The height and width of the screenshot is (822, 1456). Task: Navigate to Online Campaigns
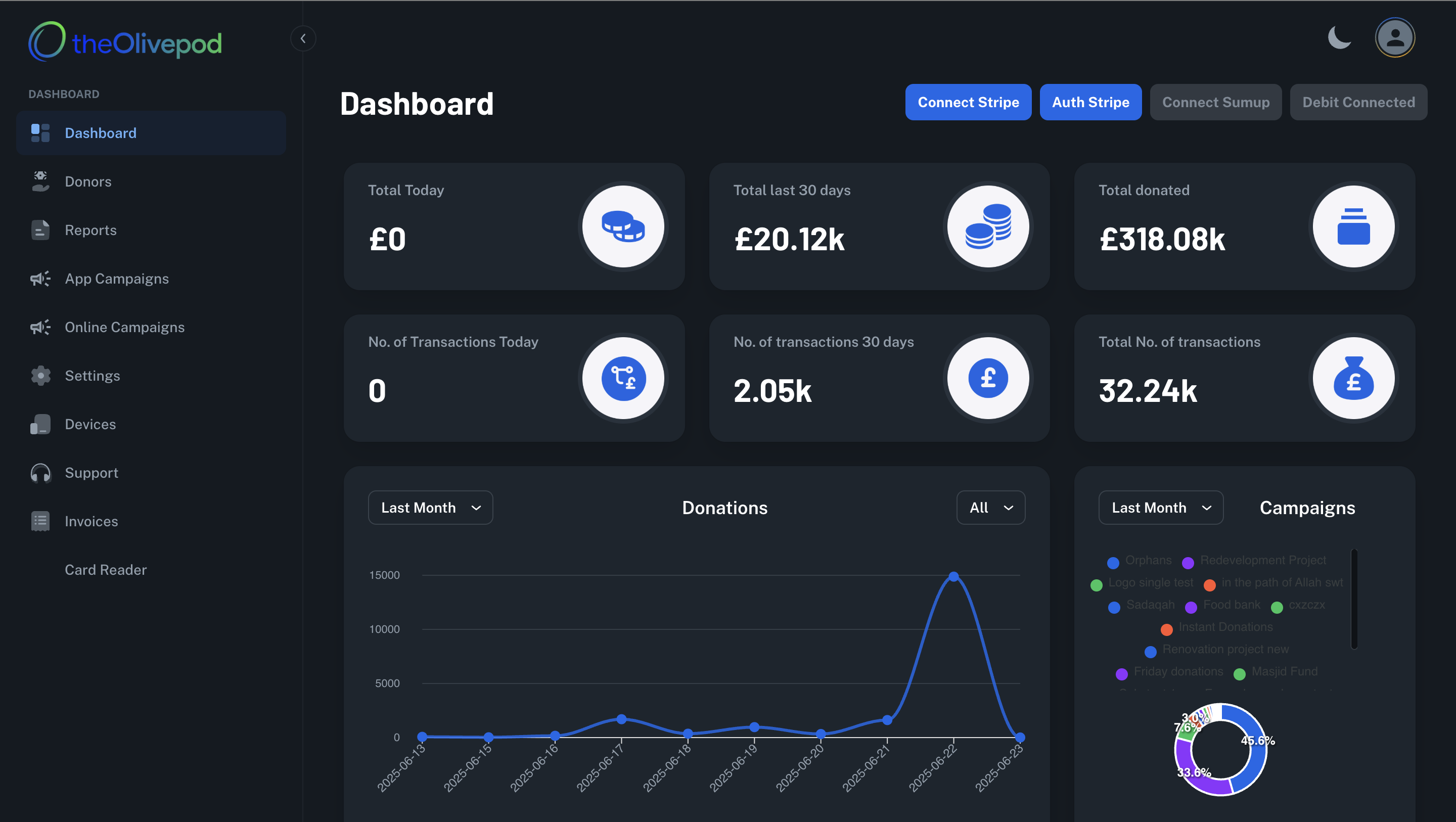coord(151,327)
